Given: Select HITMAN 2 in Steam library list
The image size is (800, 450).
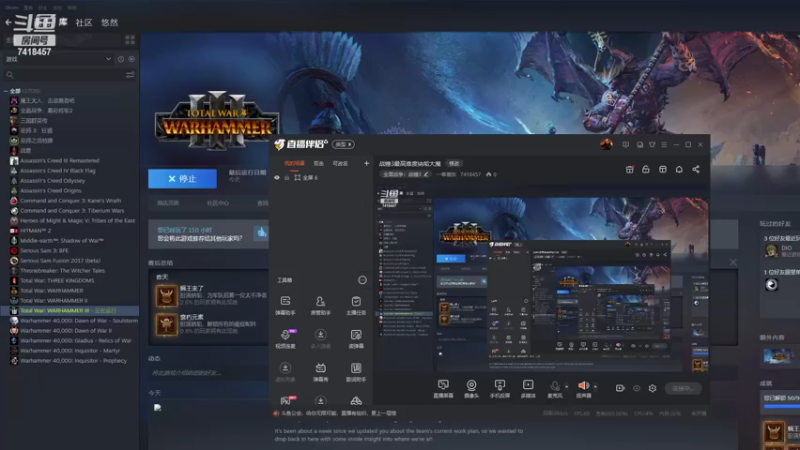Looking at the screenshot, I should [35, 231].
